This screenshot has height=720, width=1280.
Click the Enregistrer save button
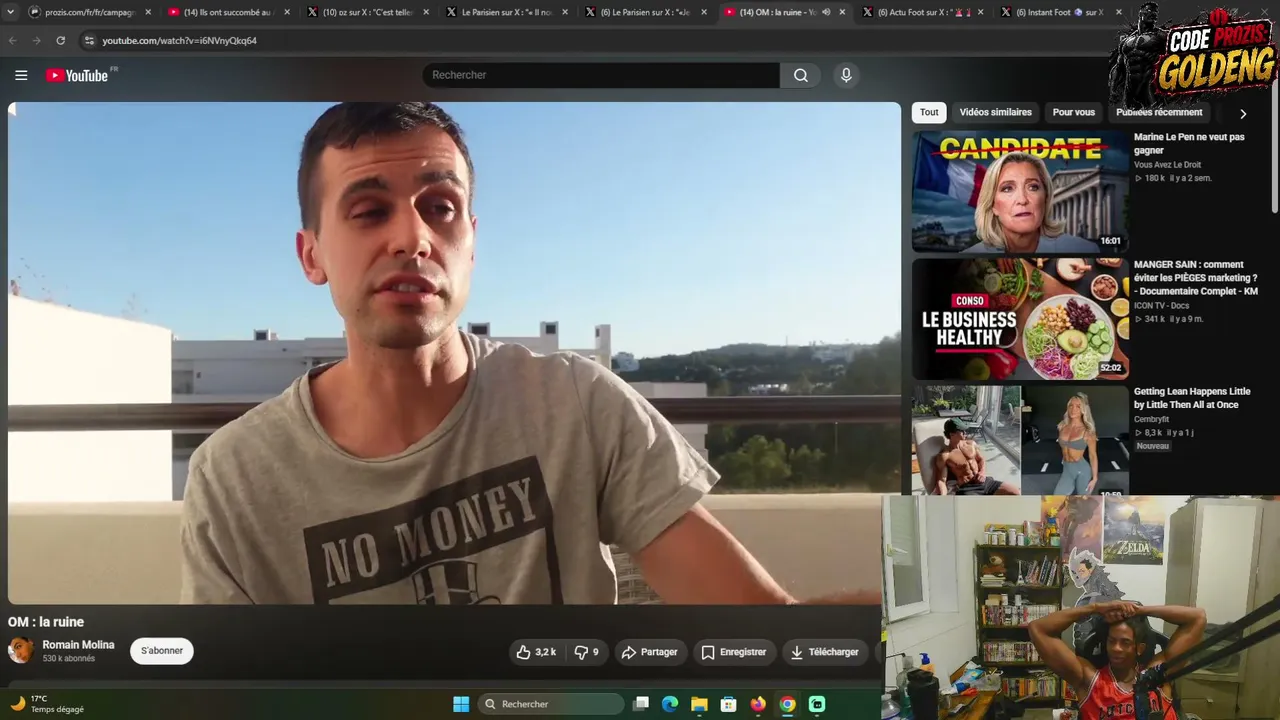(x=733, y=652)
